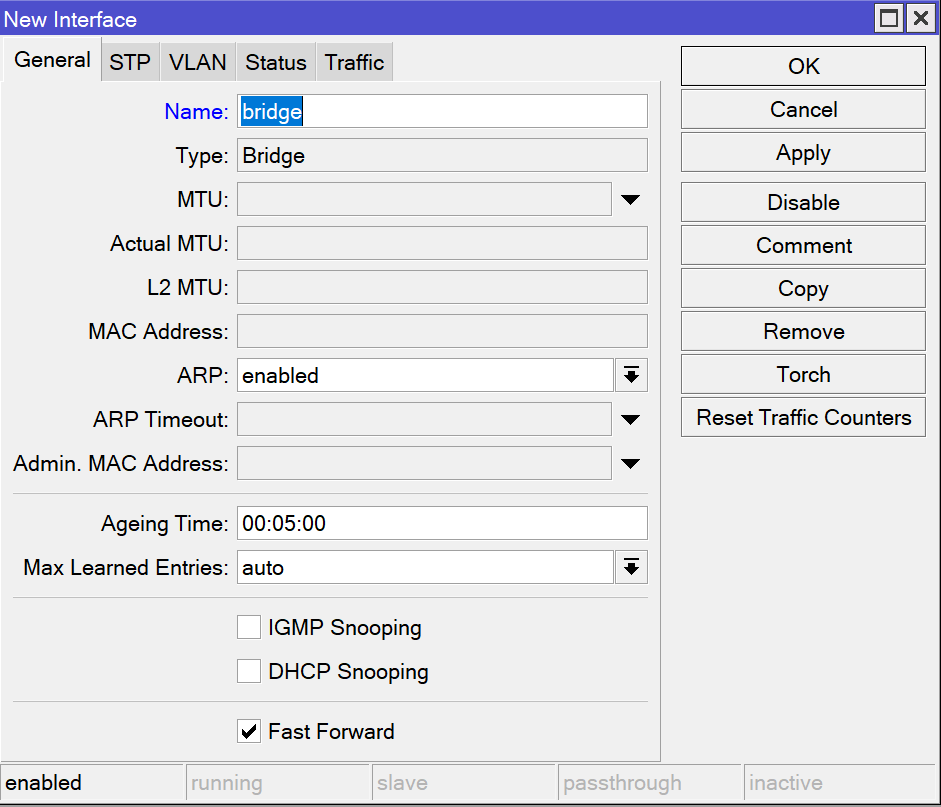Click the Ageing Time input field
Viewport: 941px width, 807px height.
pos(442,524)
